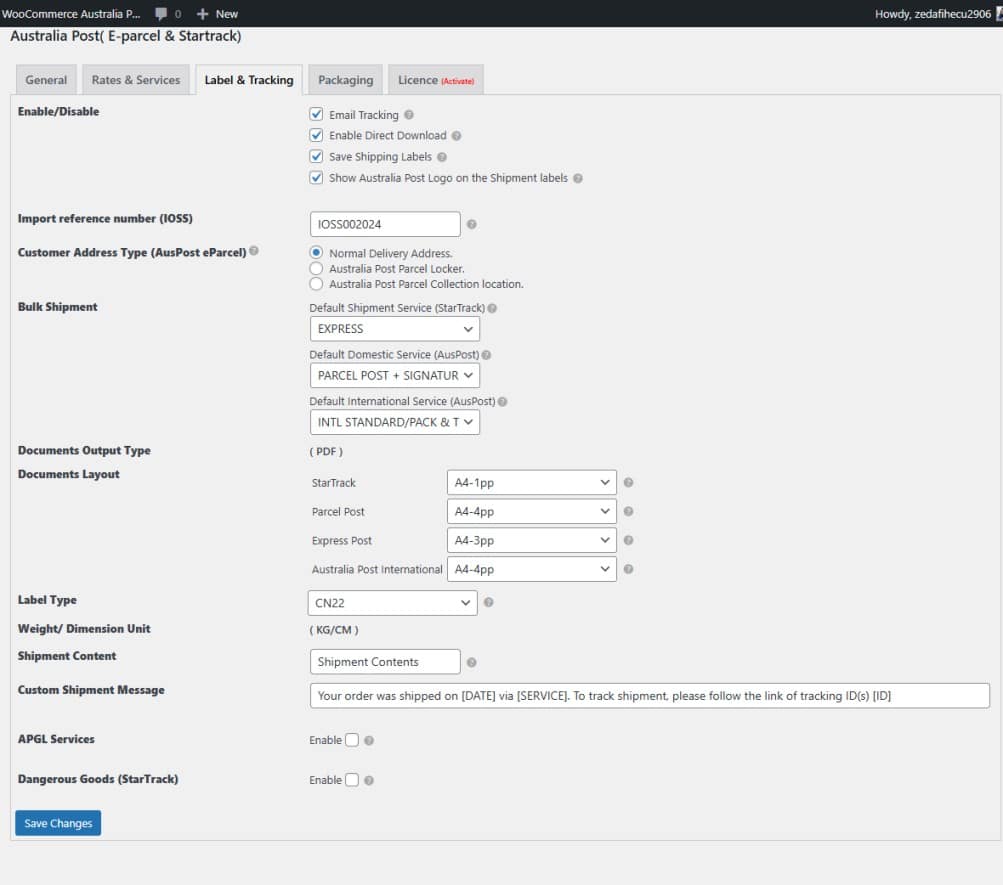
Task: Click Save Changes button
Action: [x=58, y=823]
